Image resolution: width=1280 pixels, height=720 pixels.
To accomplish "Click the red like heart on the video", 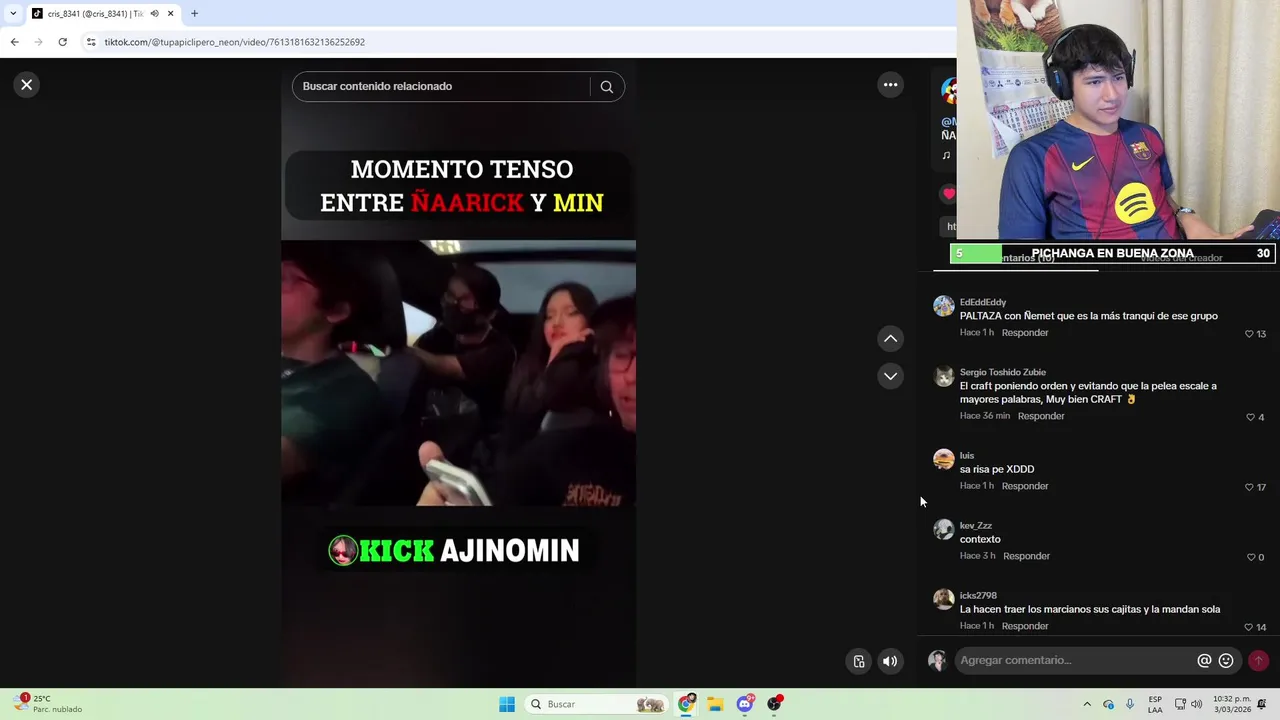I will 949,194.
